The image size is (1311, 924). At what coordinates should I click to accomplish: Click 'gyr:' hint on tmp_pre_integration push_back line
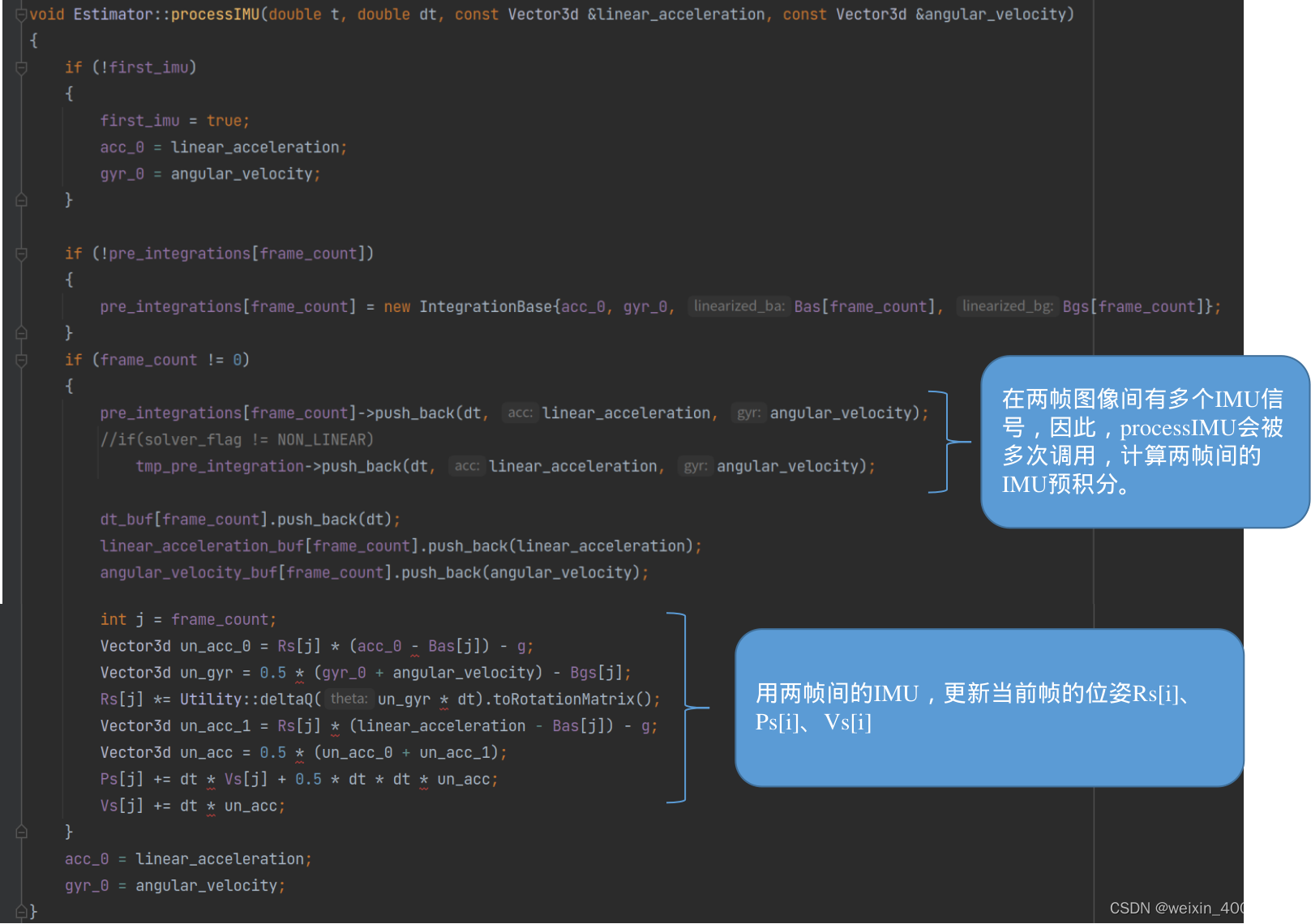coord(696,466)
